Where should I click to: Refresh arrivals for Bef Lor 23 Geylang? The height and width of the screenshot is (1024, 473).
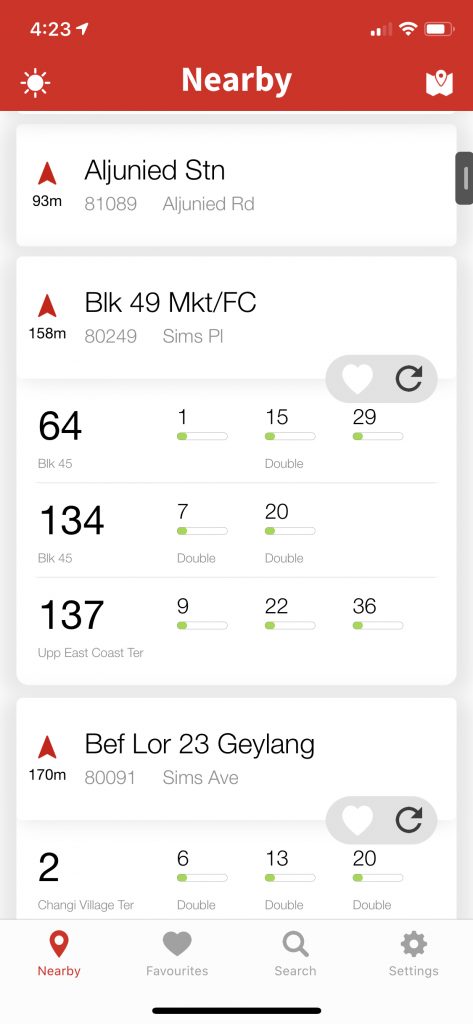409,820
